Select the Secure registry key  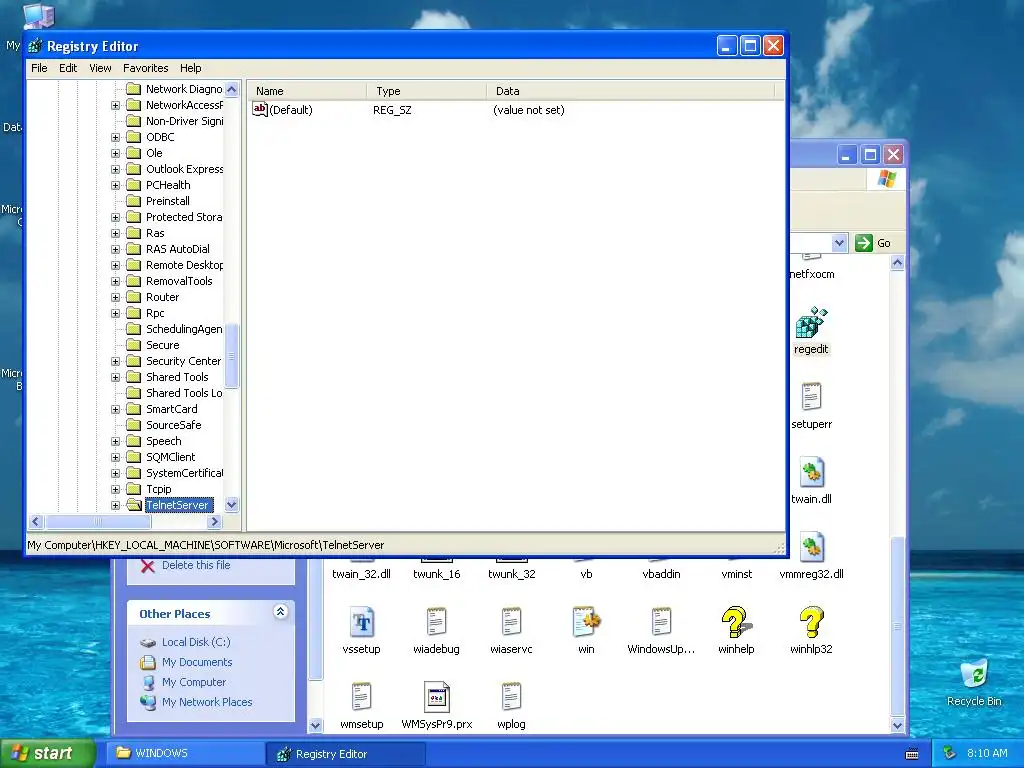coord(163,345)
